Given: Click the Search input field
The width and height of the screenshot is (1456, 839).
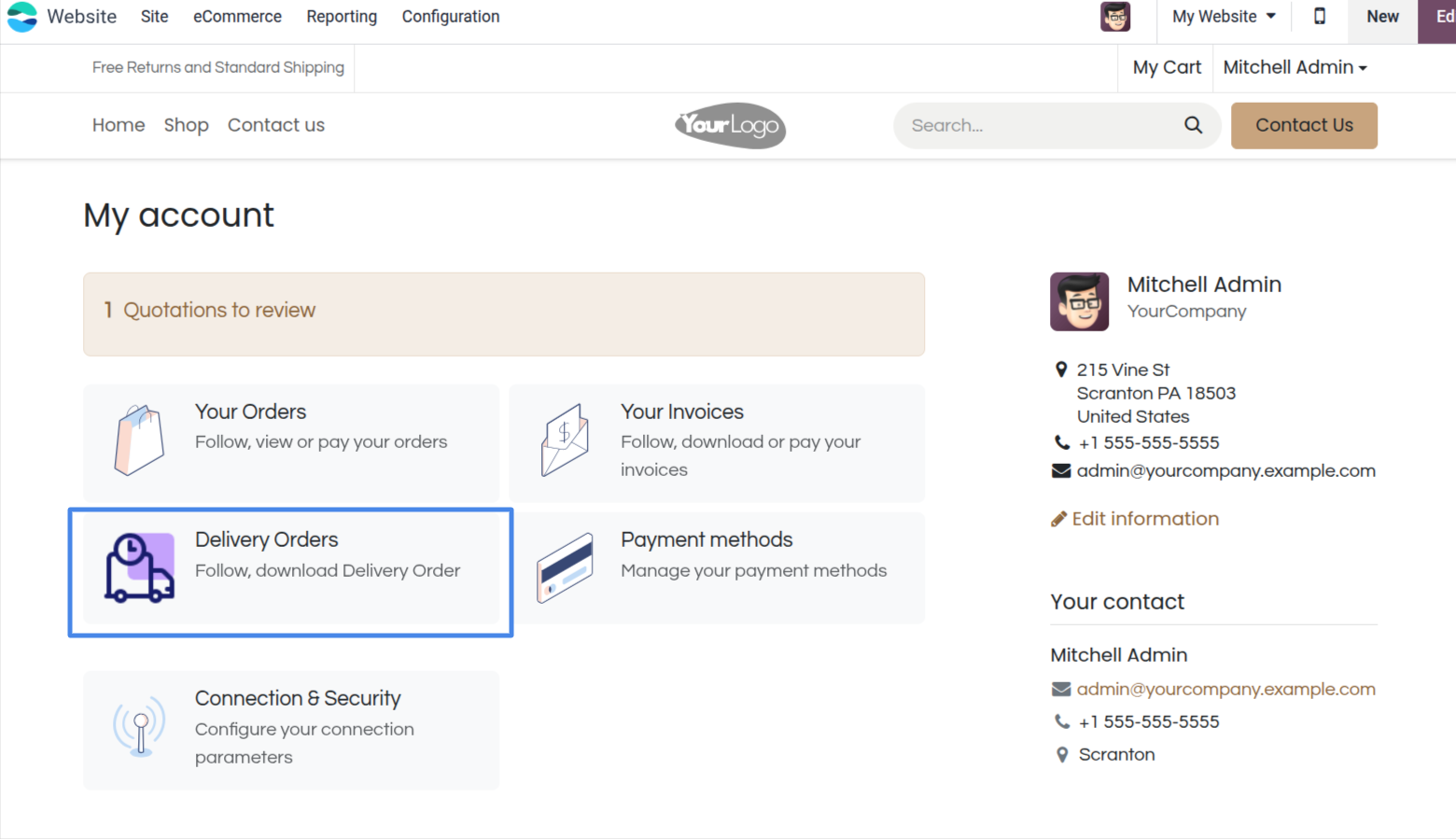Looking at the screenshot, I should (1038, 125).
